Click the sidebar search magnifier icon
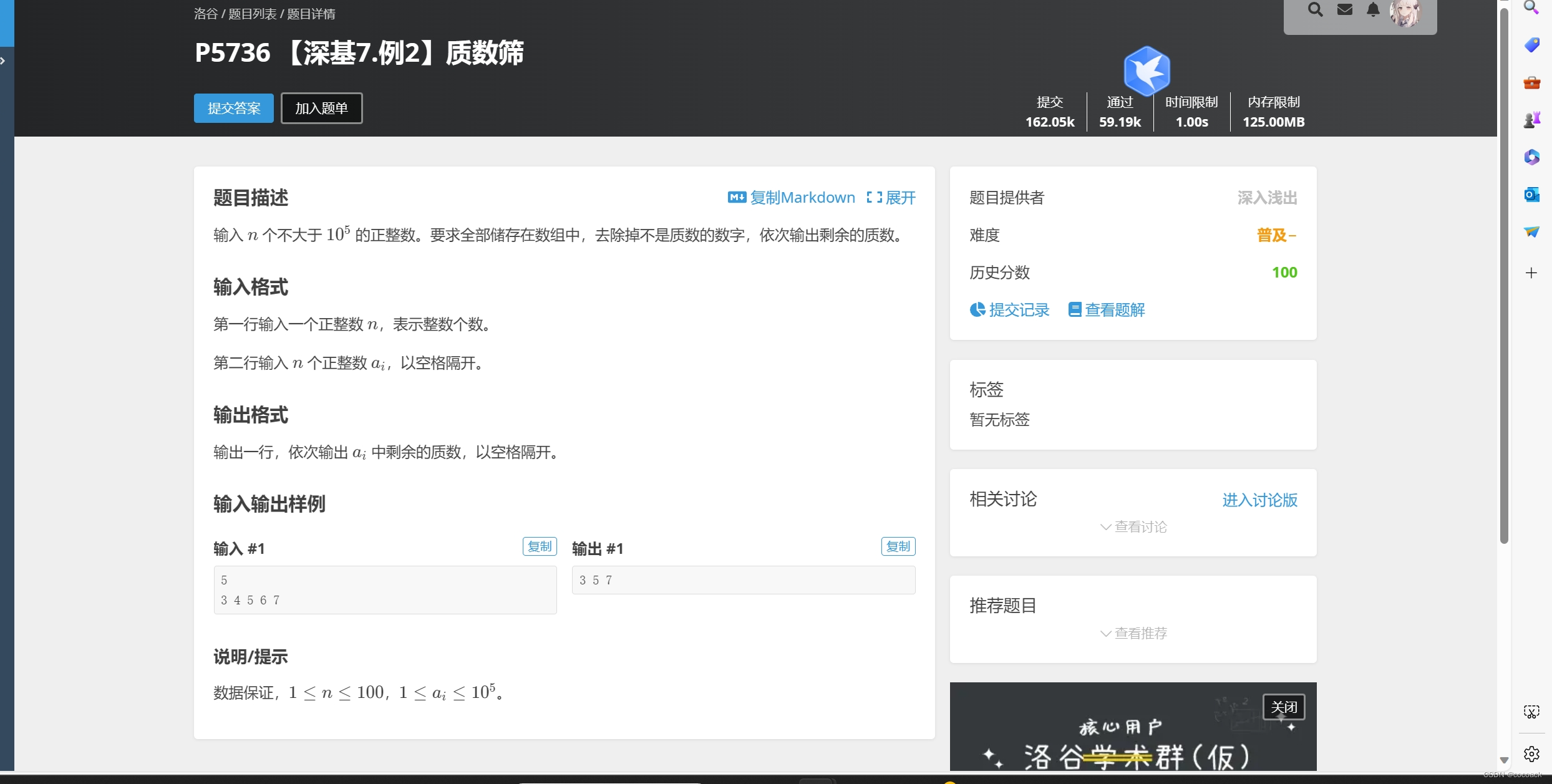 click(1531, 7)
